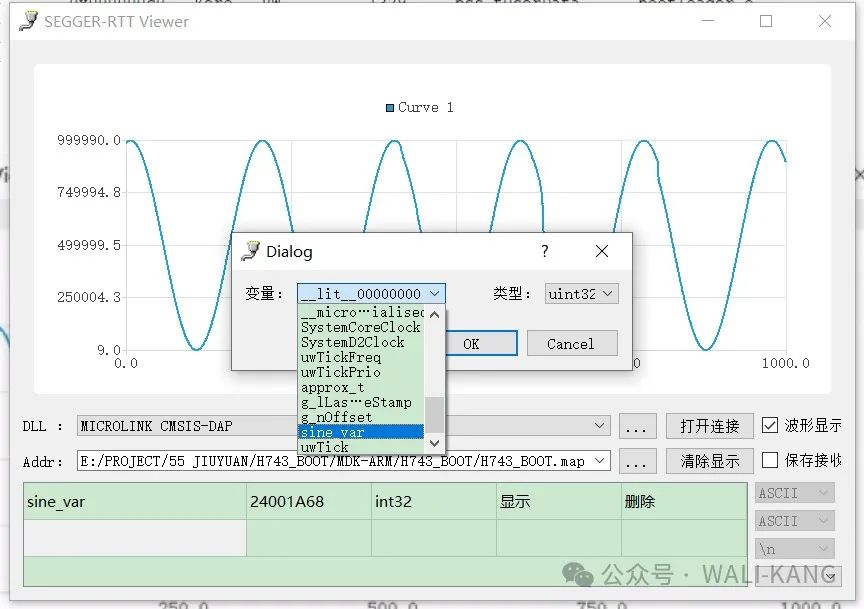Screen dimensions: 864x609
Task: Click the ... browse icon beside the Addr field
Action: pyautogui.click(x=637, y=460)
